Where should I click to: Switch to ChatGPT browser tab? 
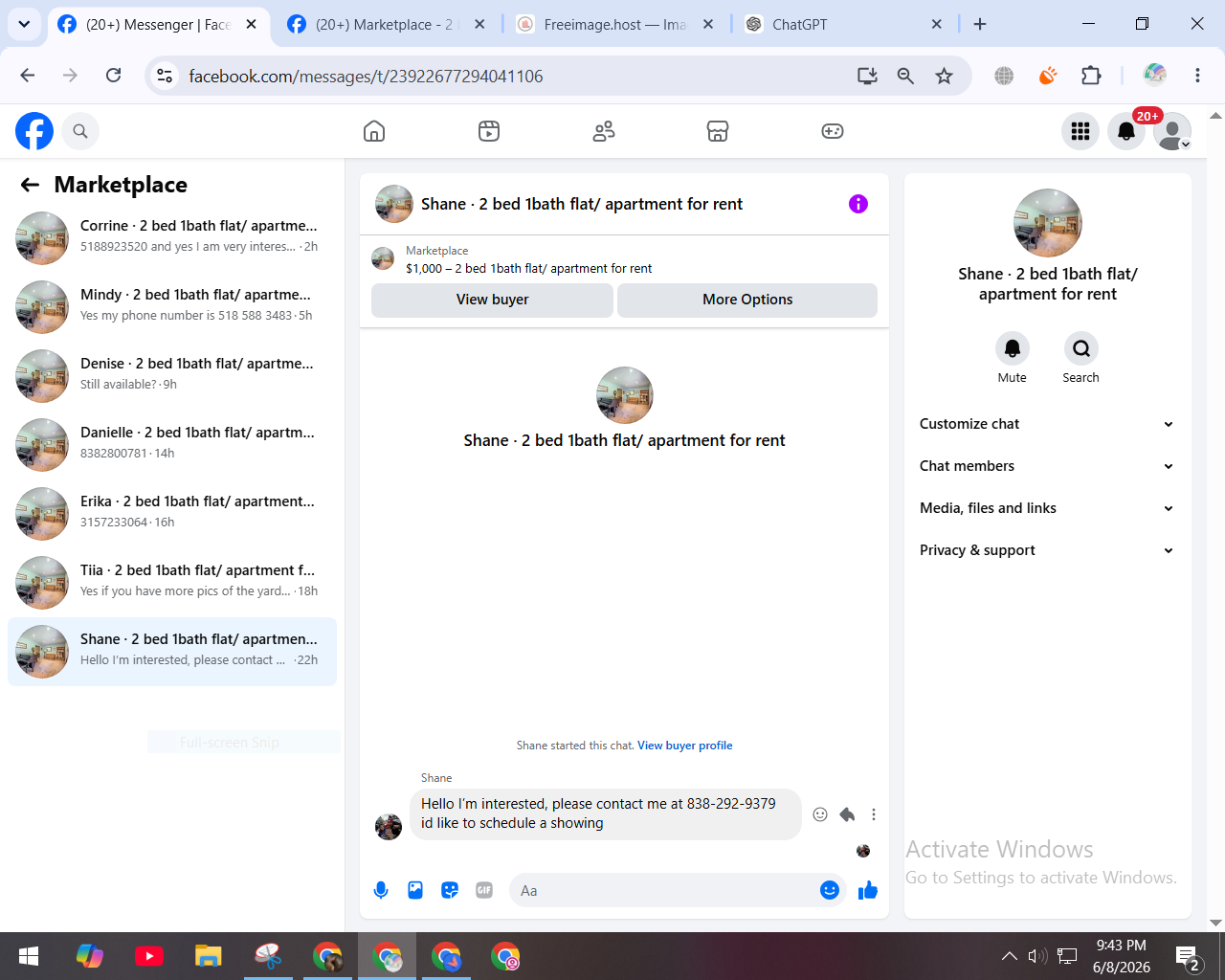844,25
